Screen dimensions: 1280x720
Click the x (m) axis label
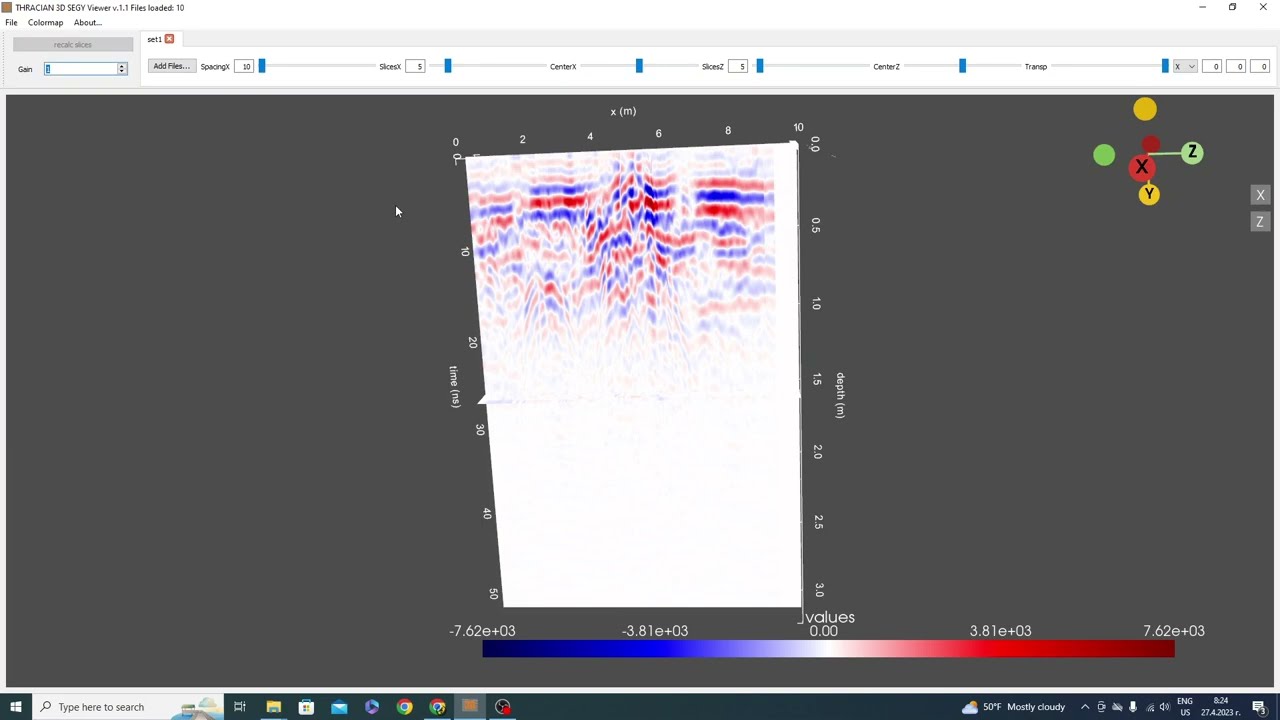click(x=623, y=111)
